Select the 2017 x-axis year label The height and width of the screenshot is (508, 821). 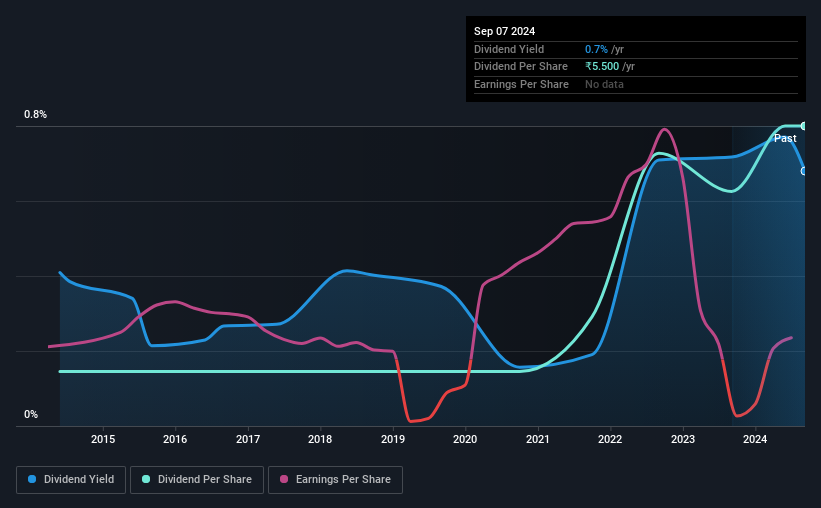click(248, 439)
